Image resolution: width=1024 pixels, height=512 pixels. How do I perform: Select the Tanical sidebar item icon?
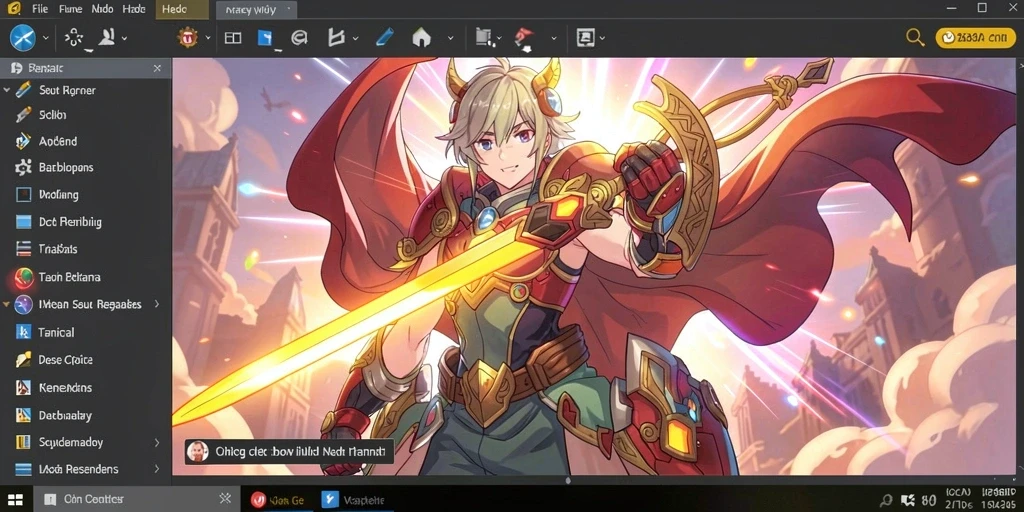tap(23, 332)
